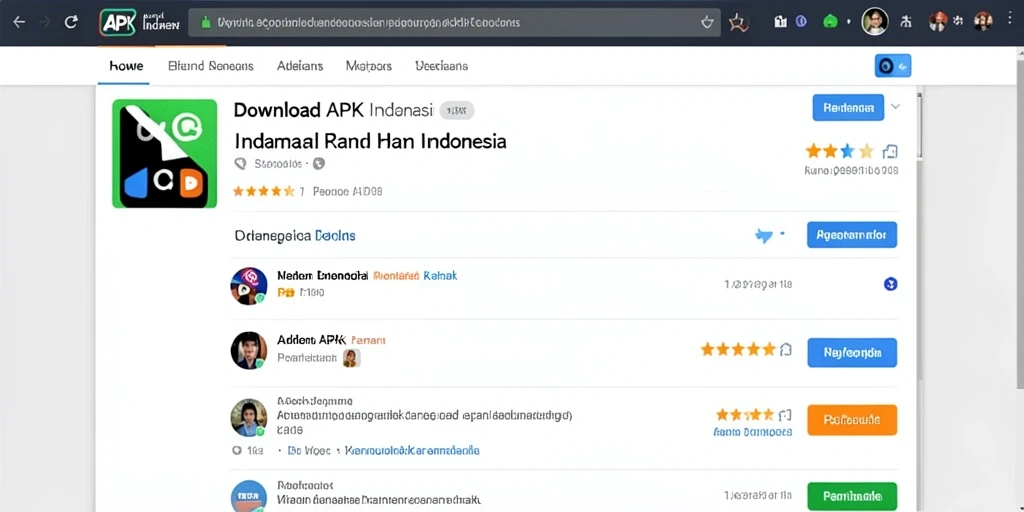Click the outline icon beside the header rating stars

tap(889, 152)
